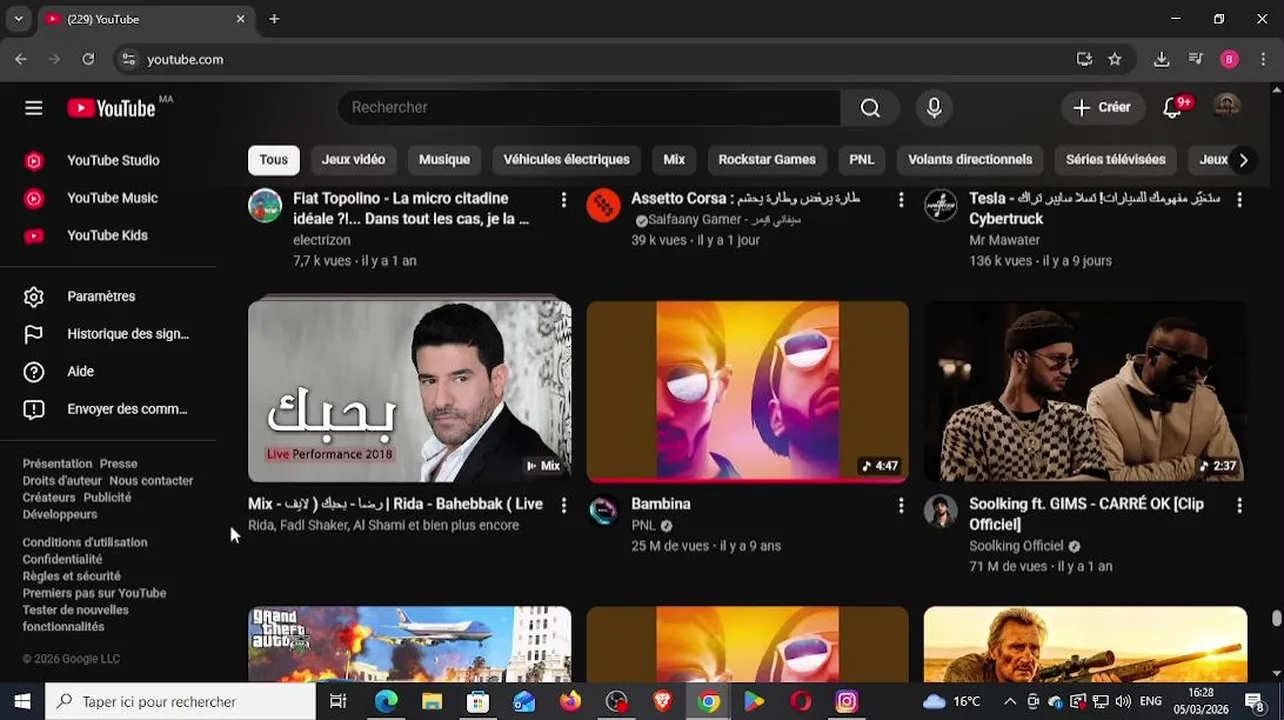Screen dimensions: 1284x720
Task: Play the Bambina video thumbnail
Action: click(747, 392)
